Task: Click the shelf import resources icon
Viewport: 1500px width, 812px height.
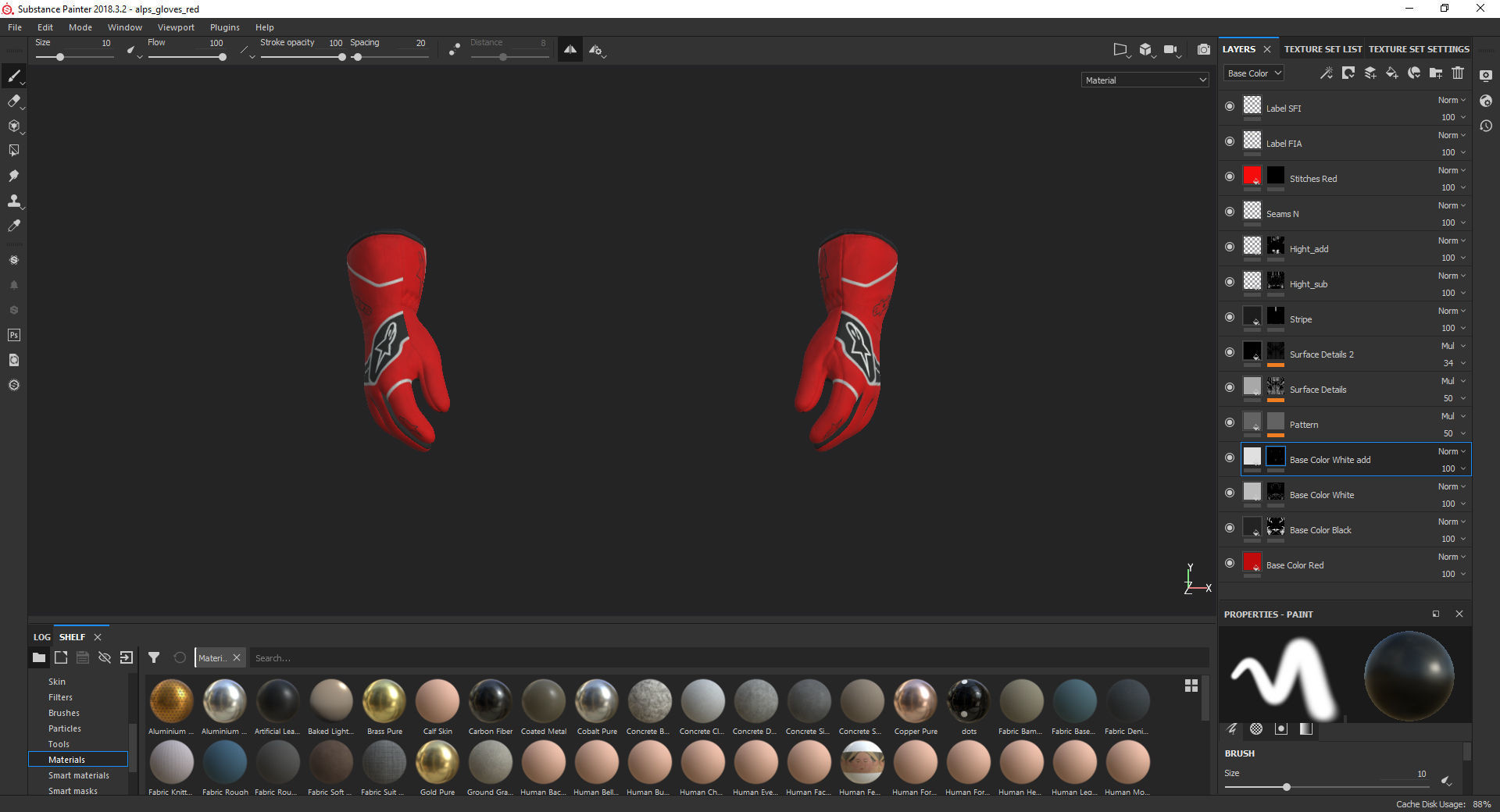Action: point(127,657)
